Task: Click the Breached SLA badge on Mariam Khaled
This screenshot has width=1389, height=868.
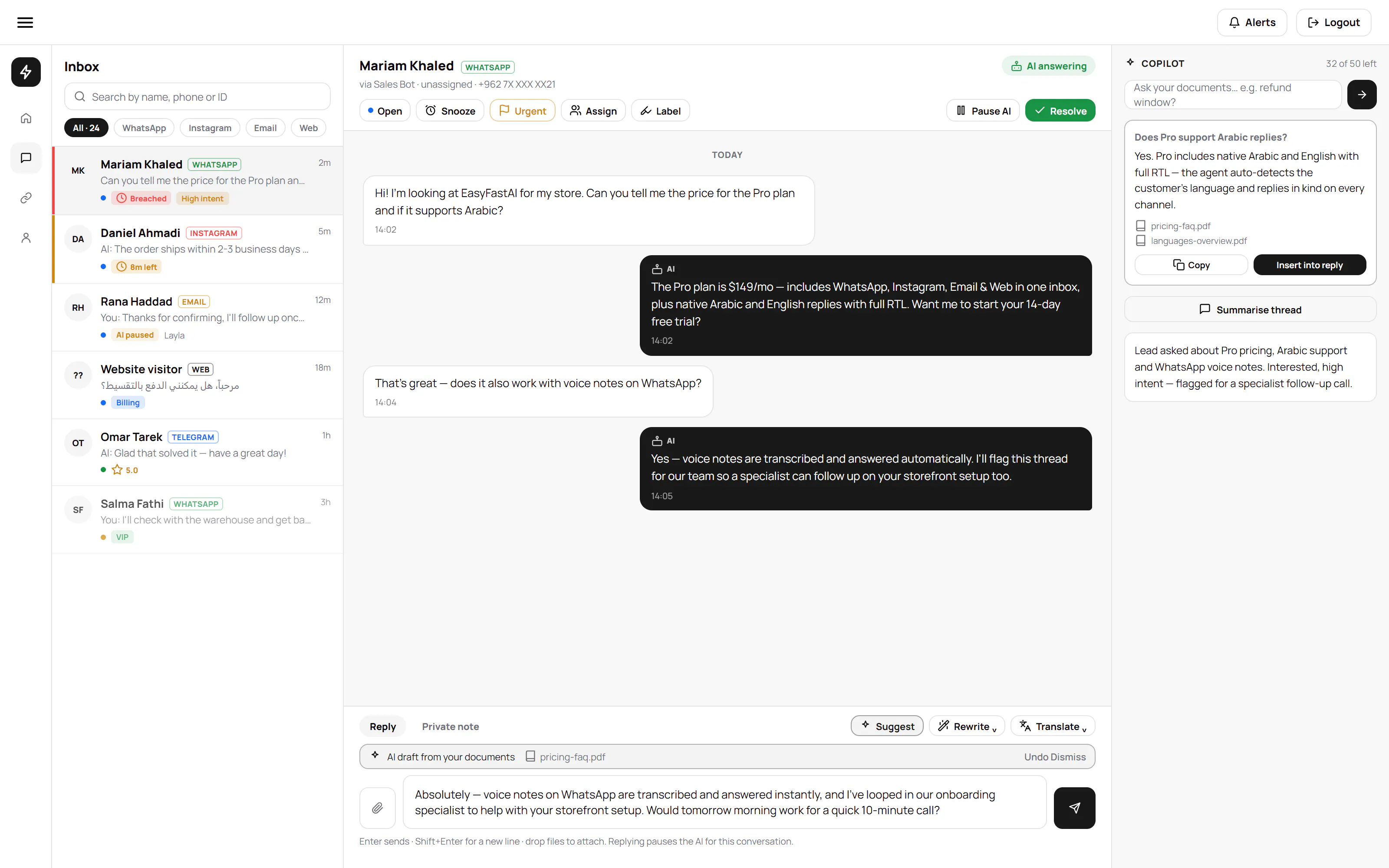Action: 141,199
